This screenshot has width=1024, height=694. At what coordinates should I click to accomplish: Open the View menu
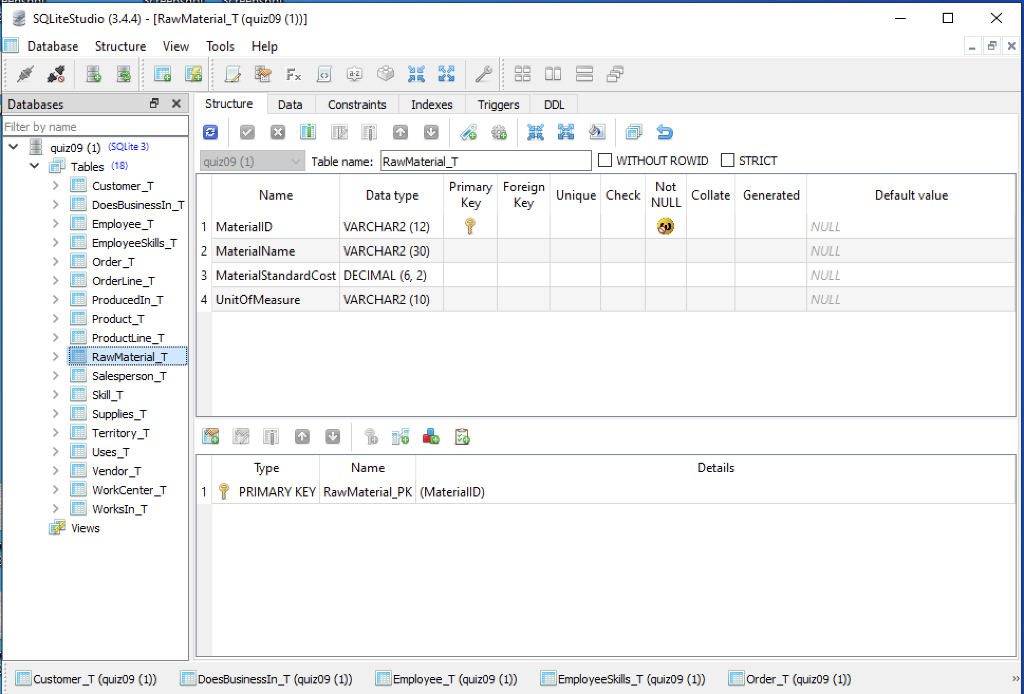176,46
